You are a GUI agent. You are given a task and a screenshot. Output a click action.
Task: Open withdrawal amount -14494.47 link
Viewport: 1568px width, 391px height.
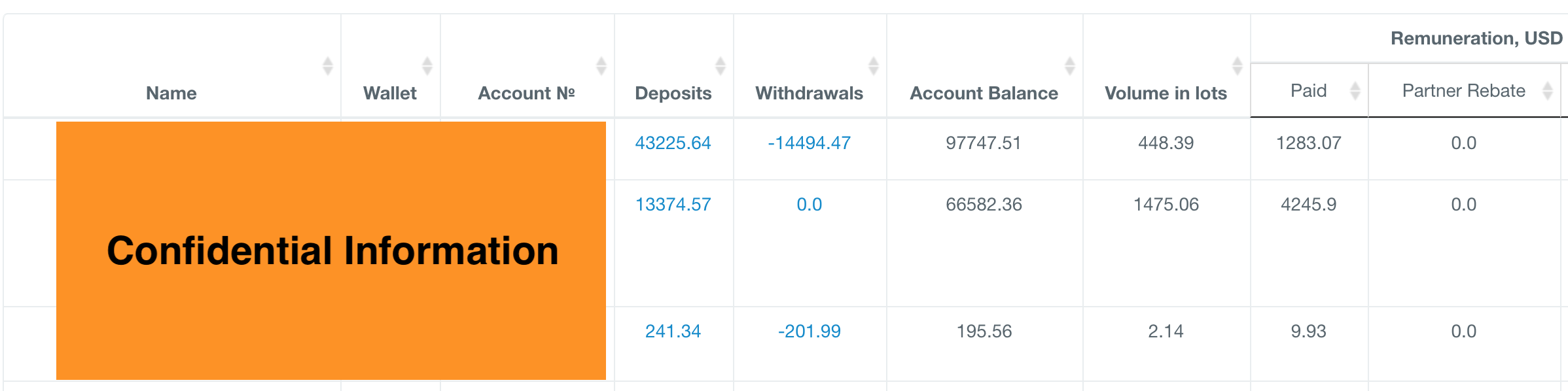(x=810, y=143)
